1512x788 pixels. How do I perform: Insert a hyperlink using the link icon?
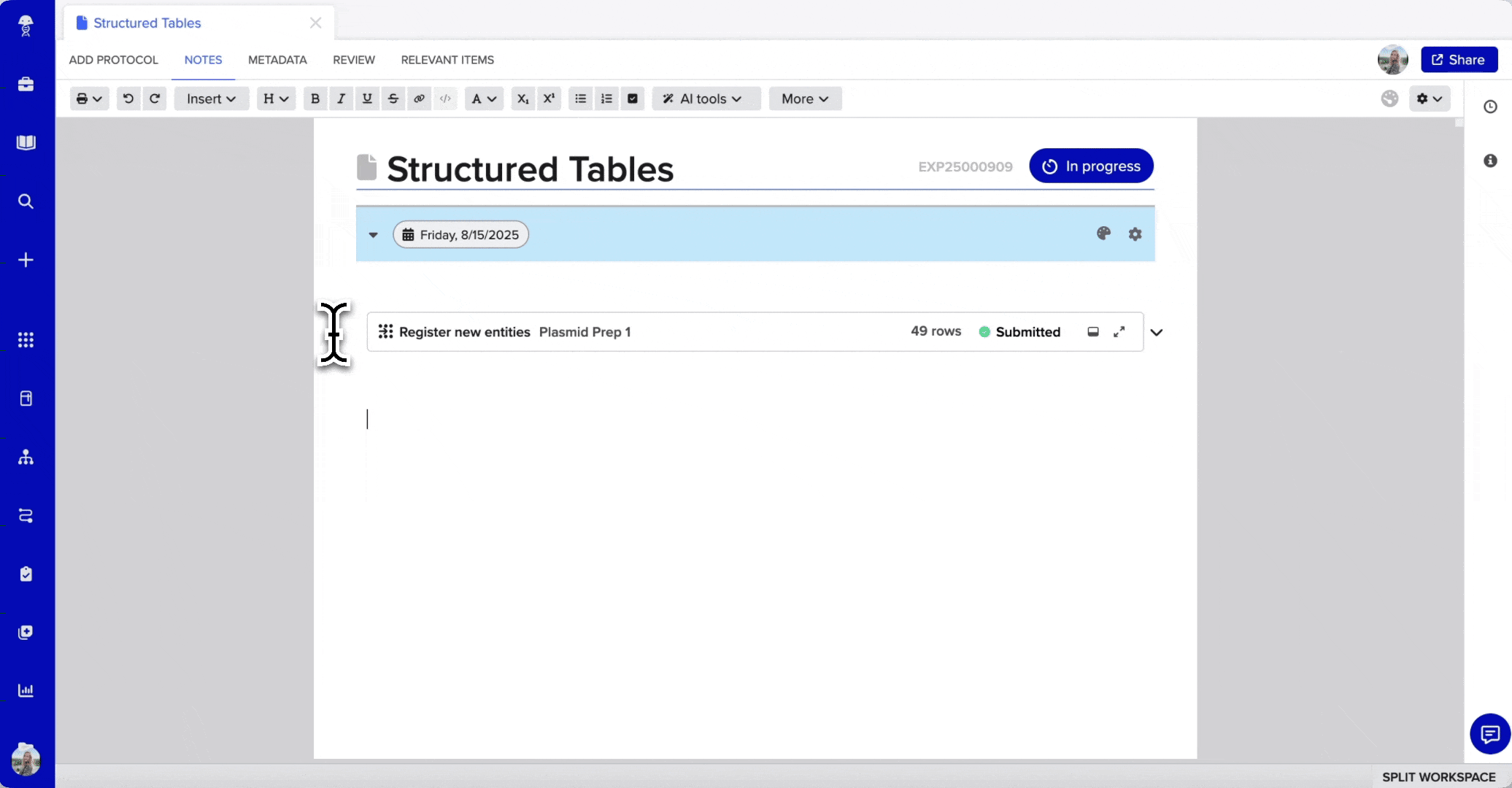(420, 98)
